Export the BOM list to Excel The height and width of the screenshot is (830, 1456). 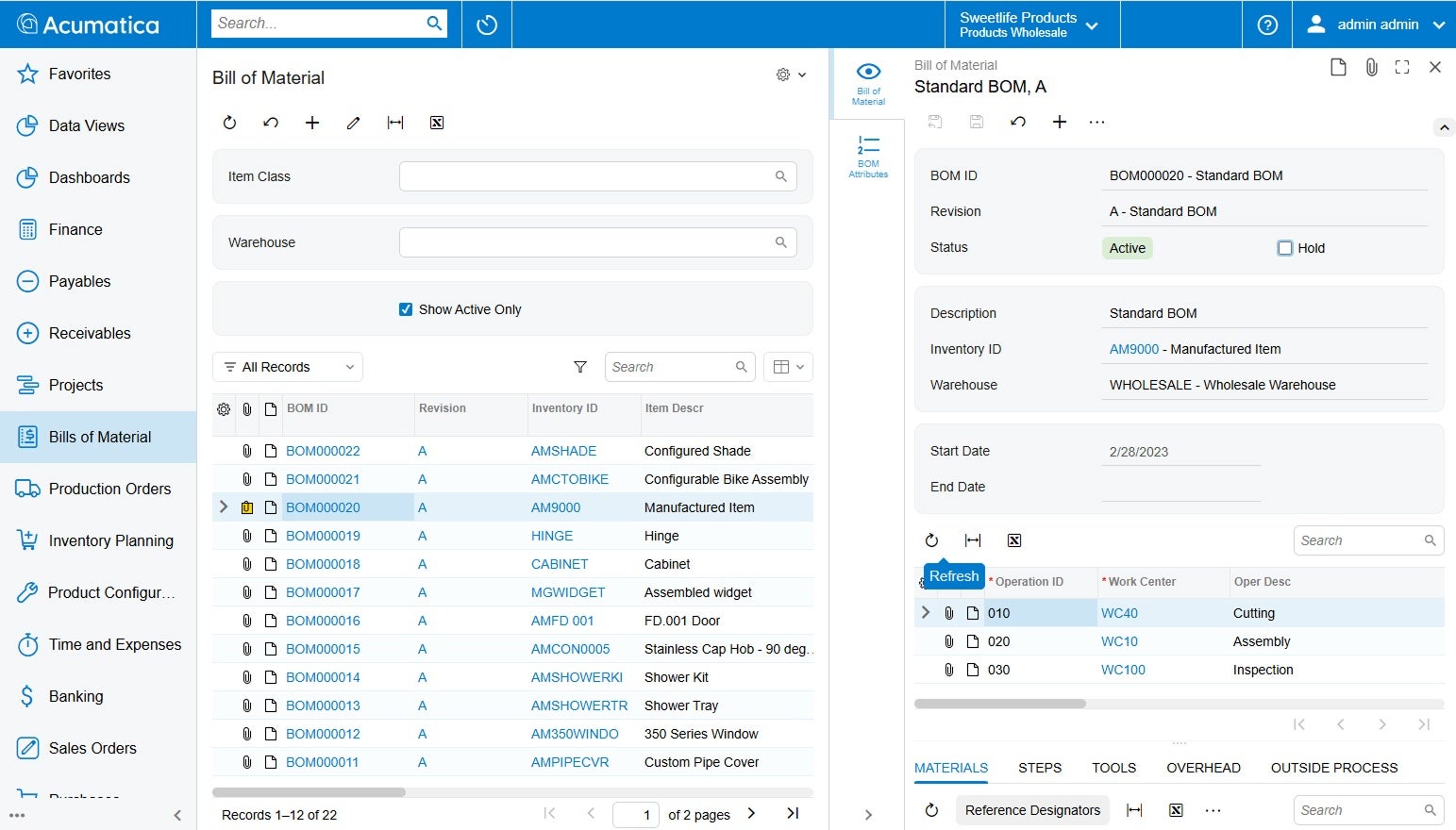(x=436, y=122)
